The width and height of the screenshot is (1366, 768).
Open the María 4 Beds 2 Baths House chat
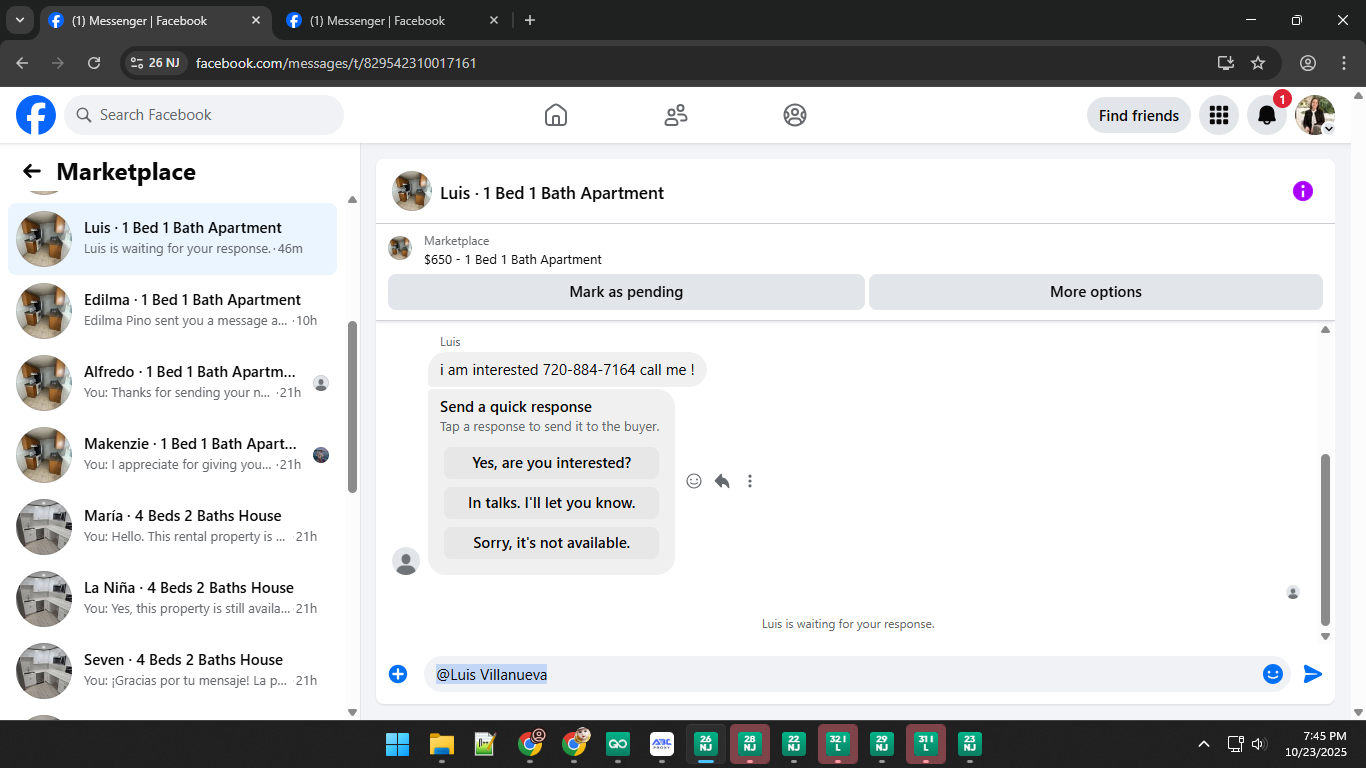pyautogui.click(x=172, y=527)
